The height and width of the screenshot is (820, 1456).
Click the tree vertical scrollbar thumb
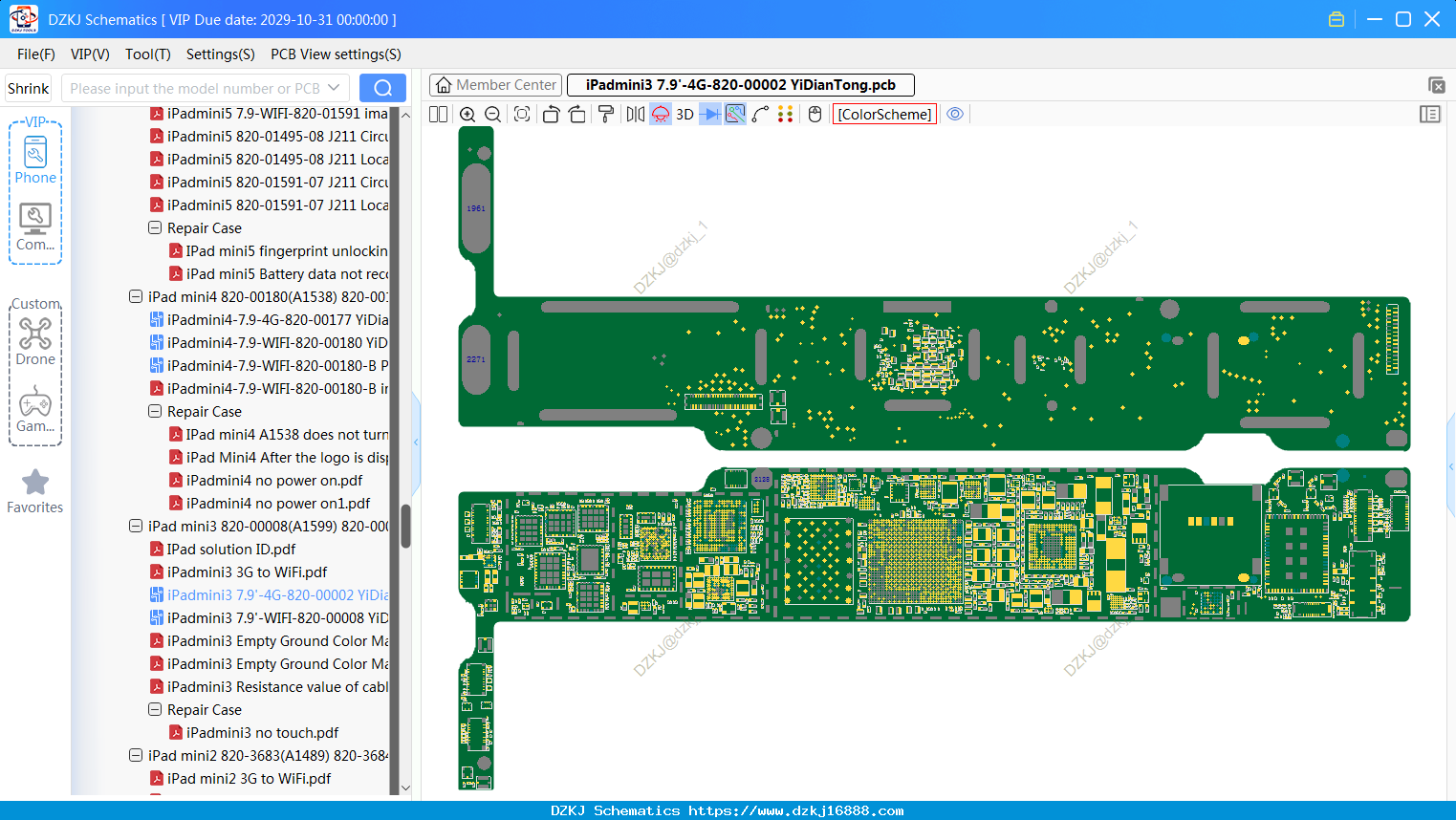(405, 526)
